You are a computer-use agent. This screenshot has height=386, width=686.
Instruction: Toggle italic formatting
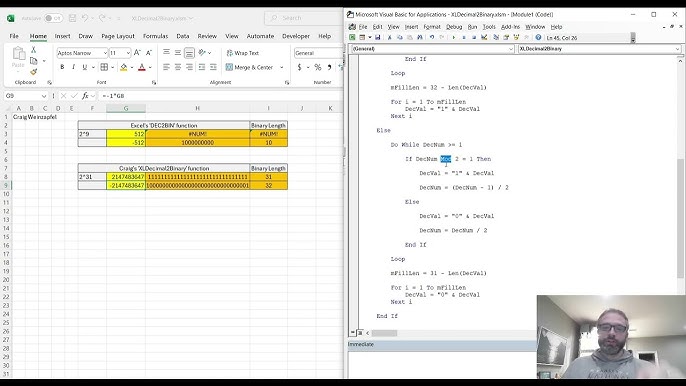tap(73, 67)
